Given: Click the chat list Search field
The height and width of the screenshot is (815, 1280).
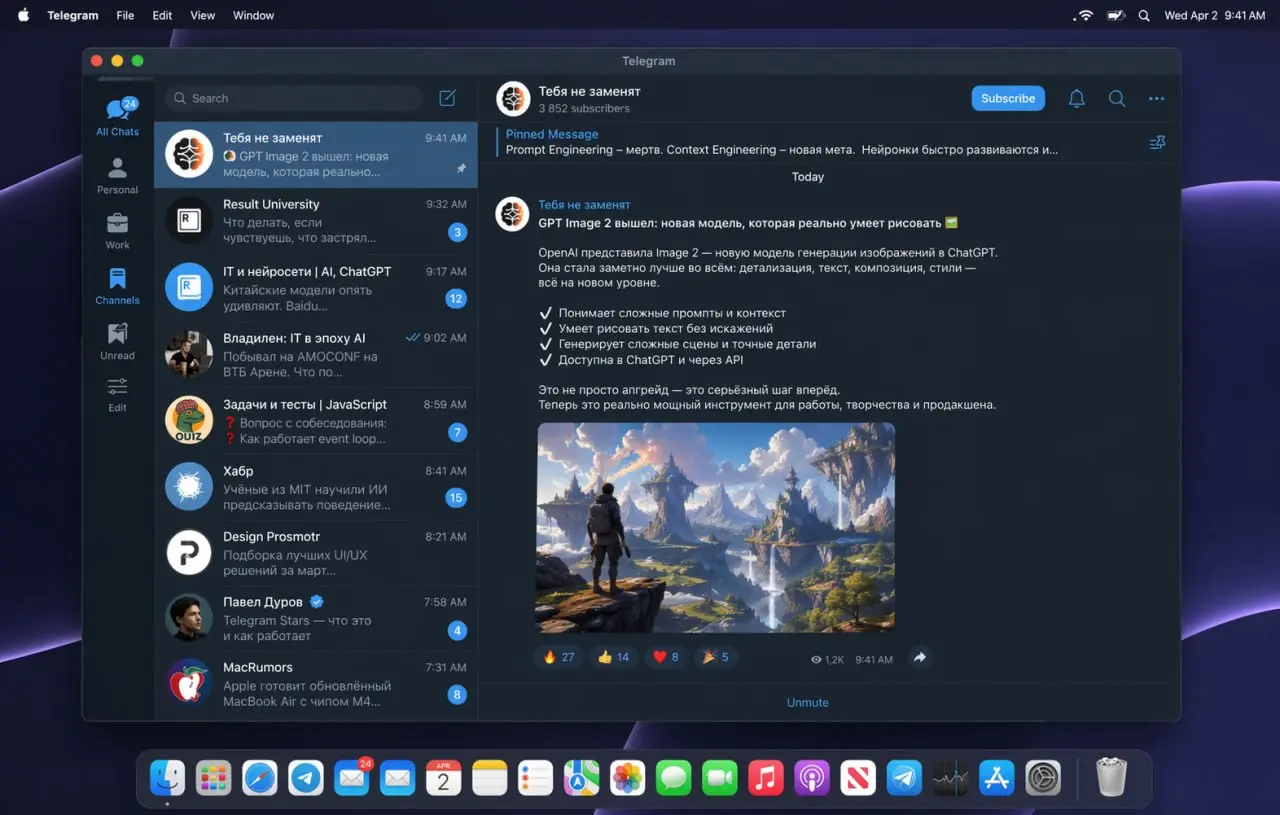Looking at the screenshot, I should [294, 98].
